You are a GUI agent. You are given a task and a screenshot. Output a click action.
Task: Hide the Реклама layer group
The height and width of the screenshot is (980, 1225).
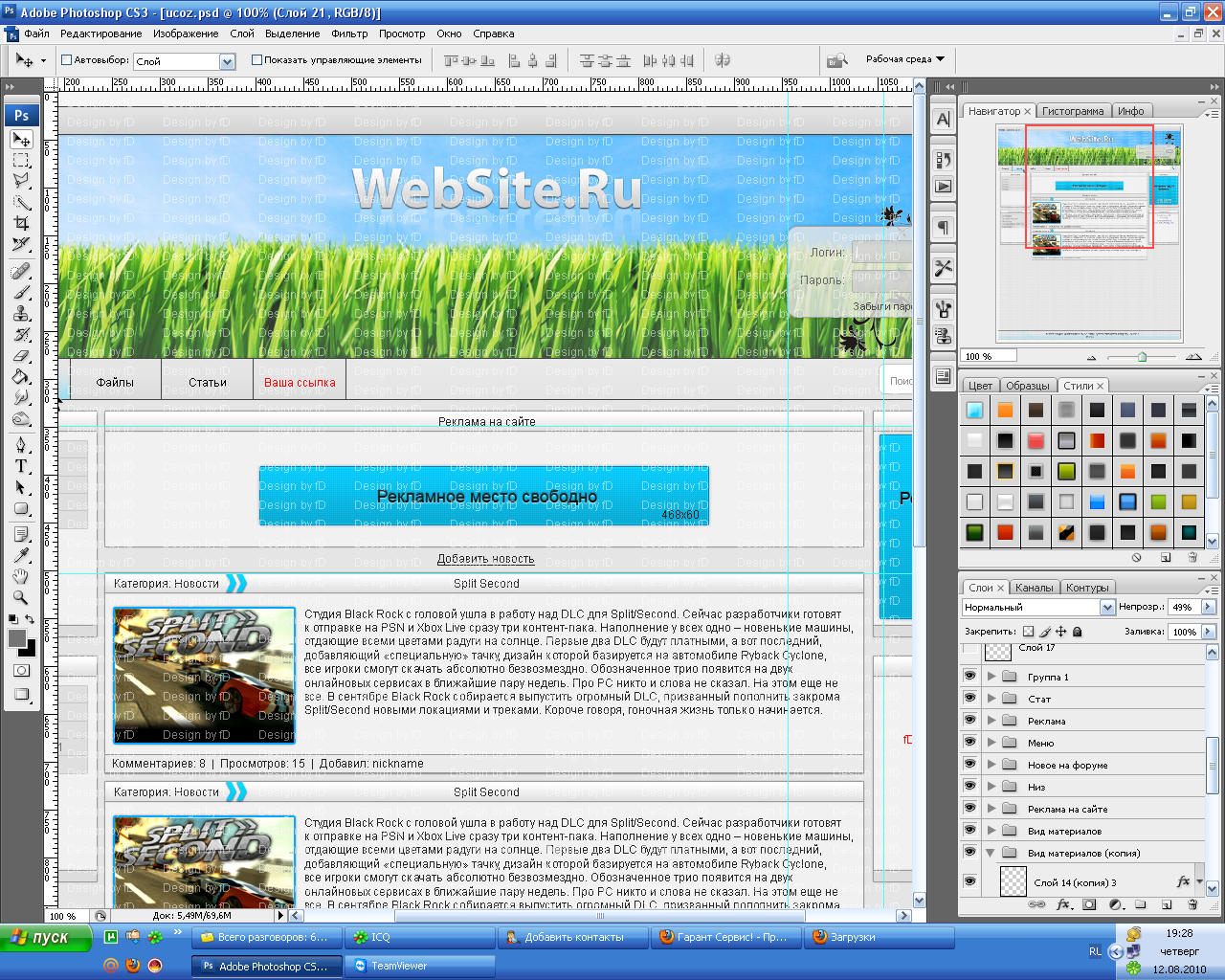pyautogui.click(x=970, y=720)
